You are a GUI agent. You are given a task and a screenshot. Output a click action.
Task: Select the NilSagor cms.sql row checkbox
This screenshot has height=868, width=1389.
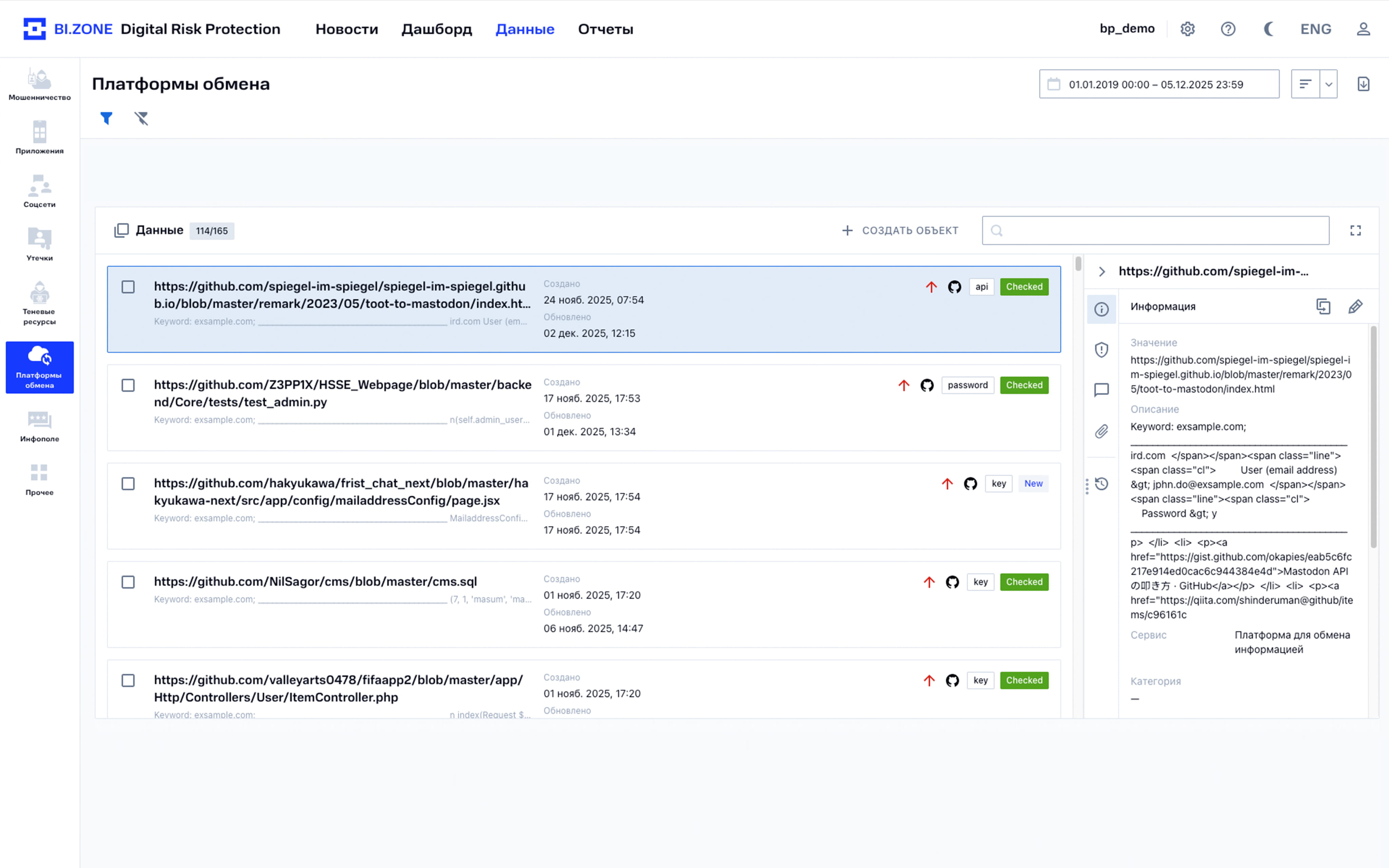point(128,582)
